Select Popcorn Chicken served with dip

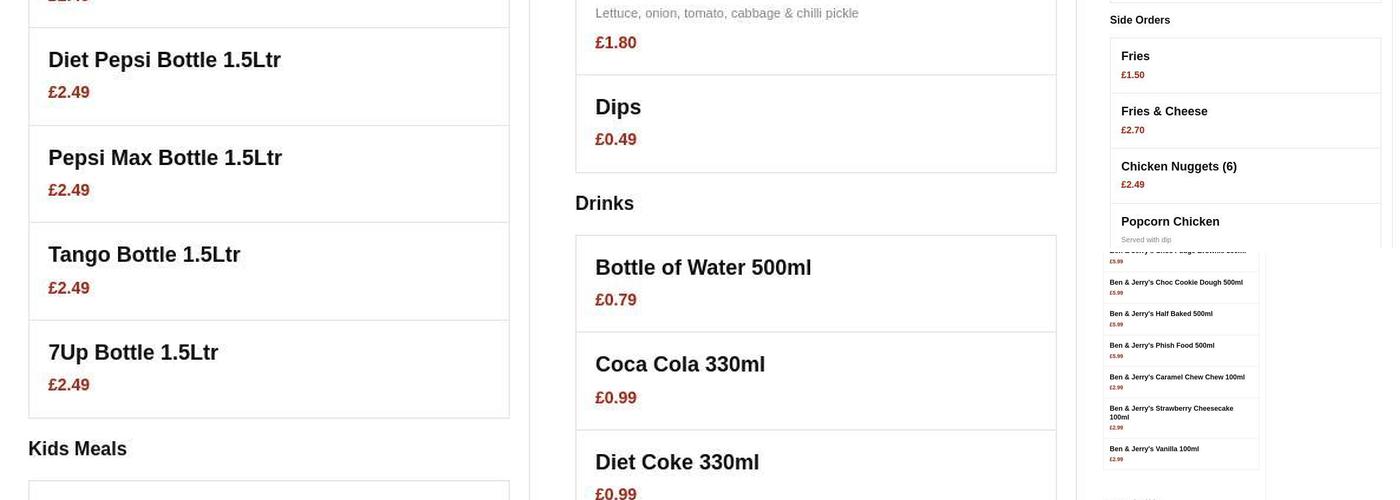point(1245,227)
